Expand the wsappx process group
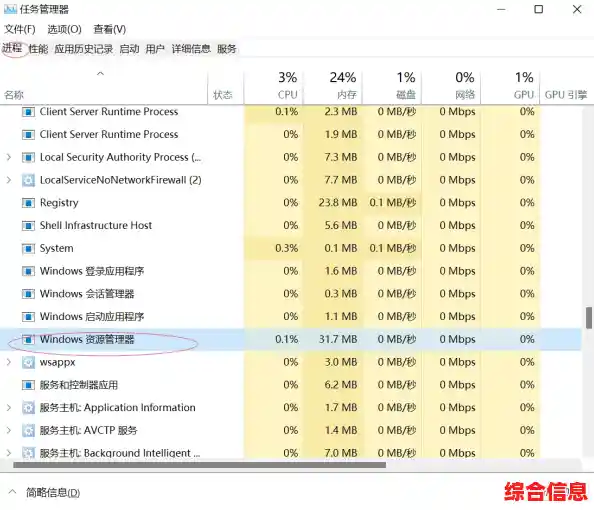The height and width of the screenshot is (510, 594). (9, 362)
